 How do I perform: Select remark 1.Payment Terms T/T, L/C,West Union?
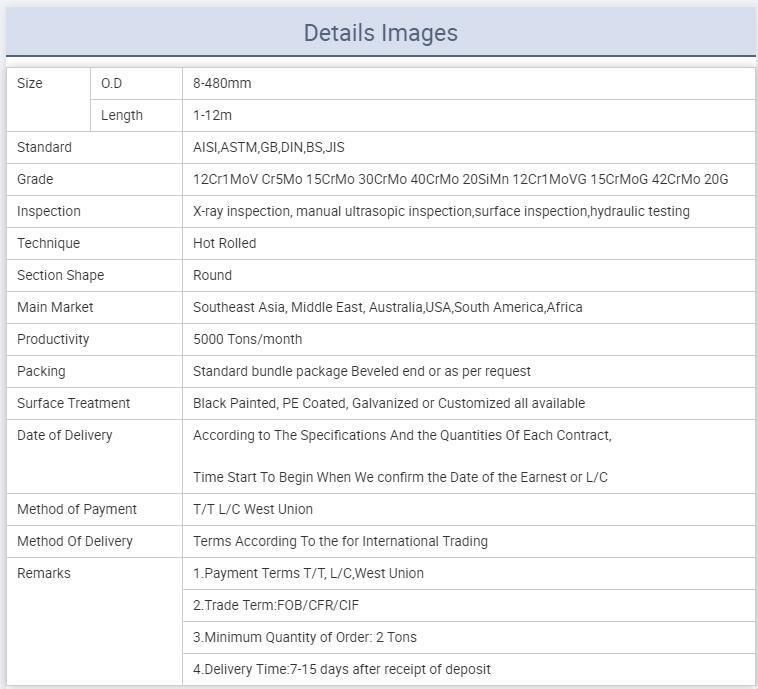pos(308,573)
